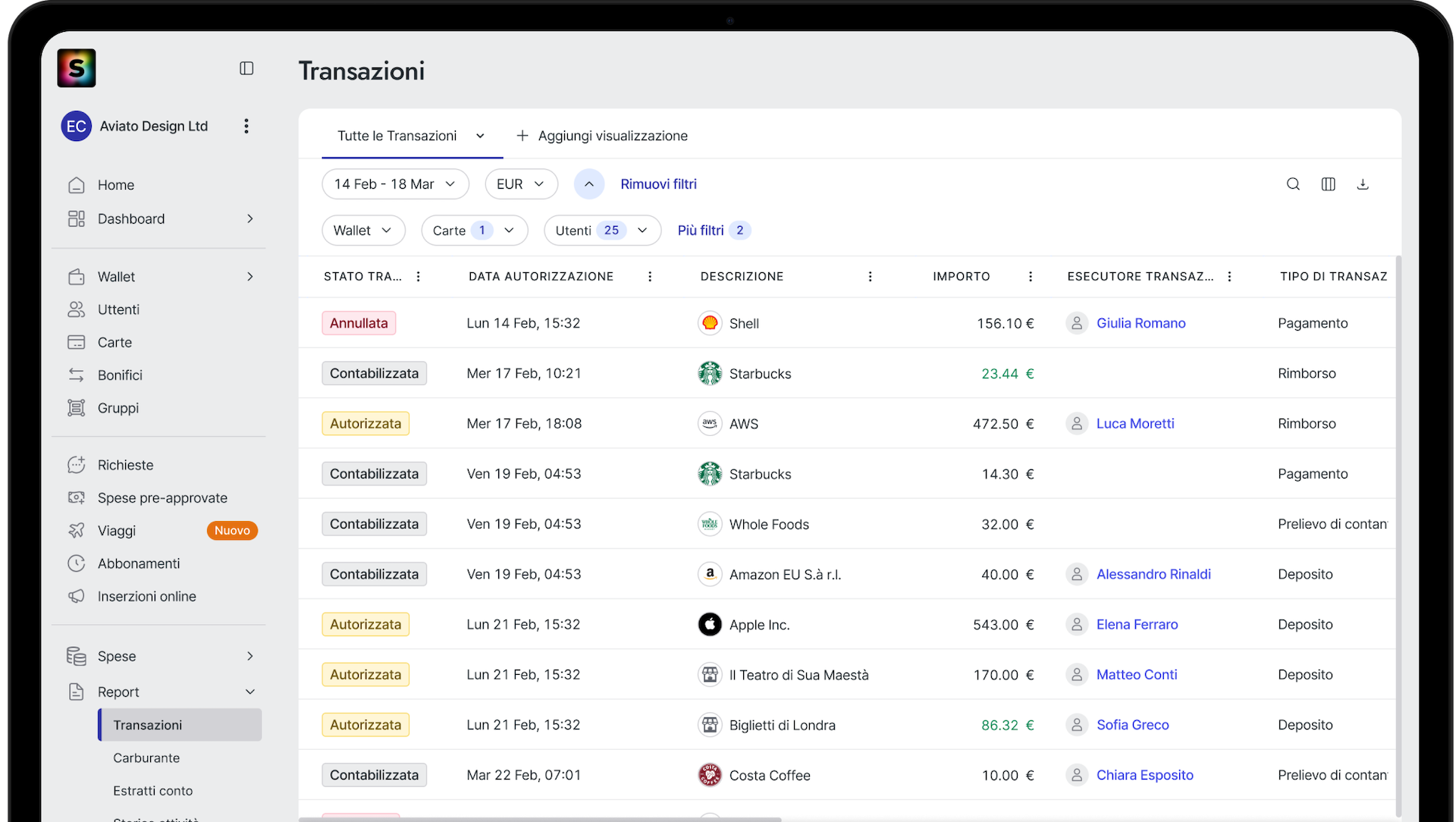Open the column layout icon
Image resolution: width=1456 pixels, height=822 pixels.
click(1328, 184)
